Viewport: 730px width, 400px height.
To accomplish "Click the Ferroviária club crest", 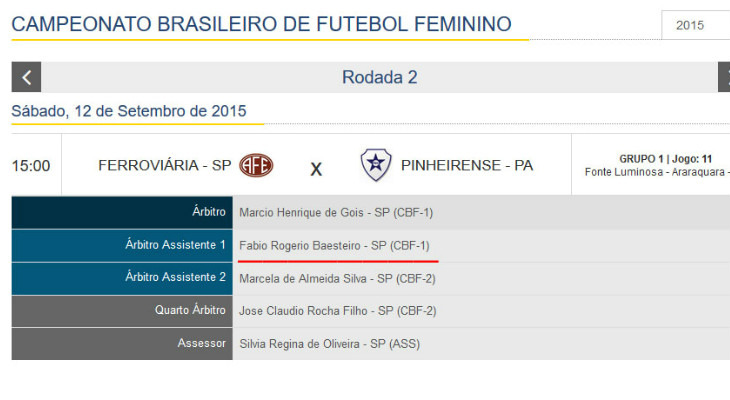I will [256, 165].
